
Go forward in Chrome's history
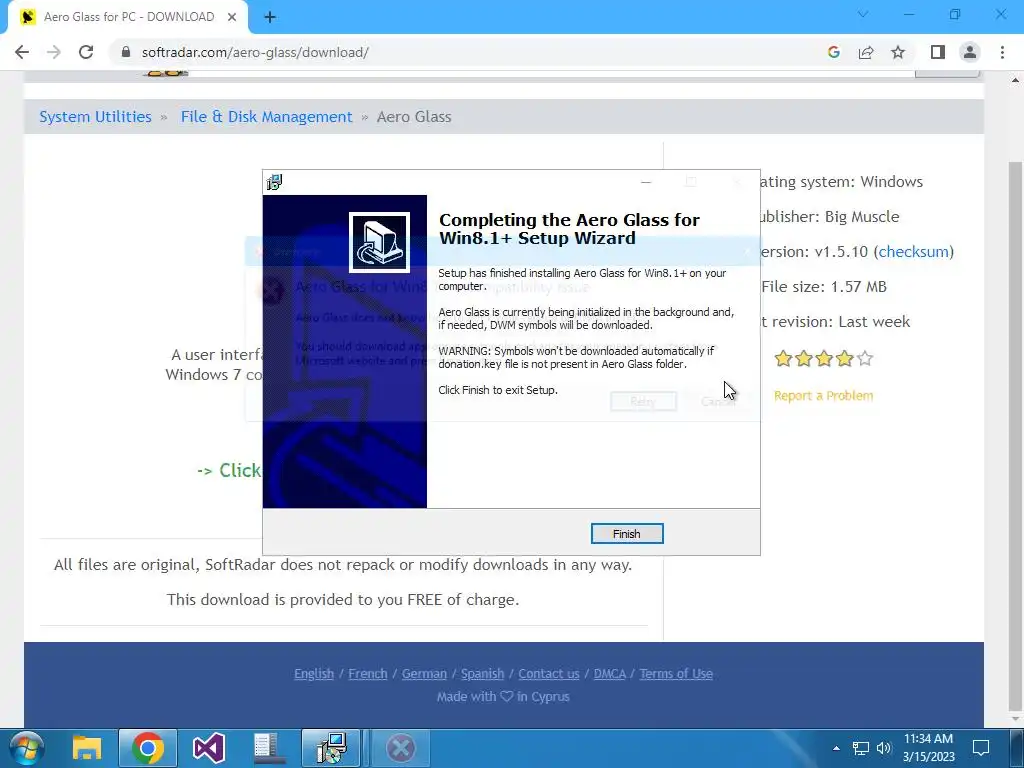pos(54,52)
